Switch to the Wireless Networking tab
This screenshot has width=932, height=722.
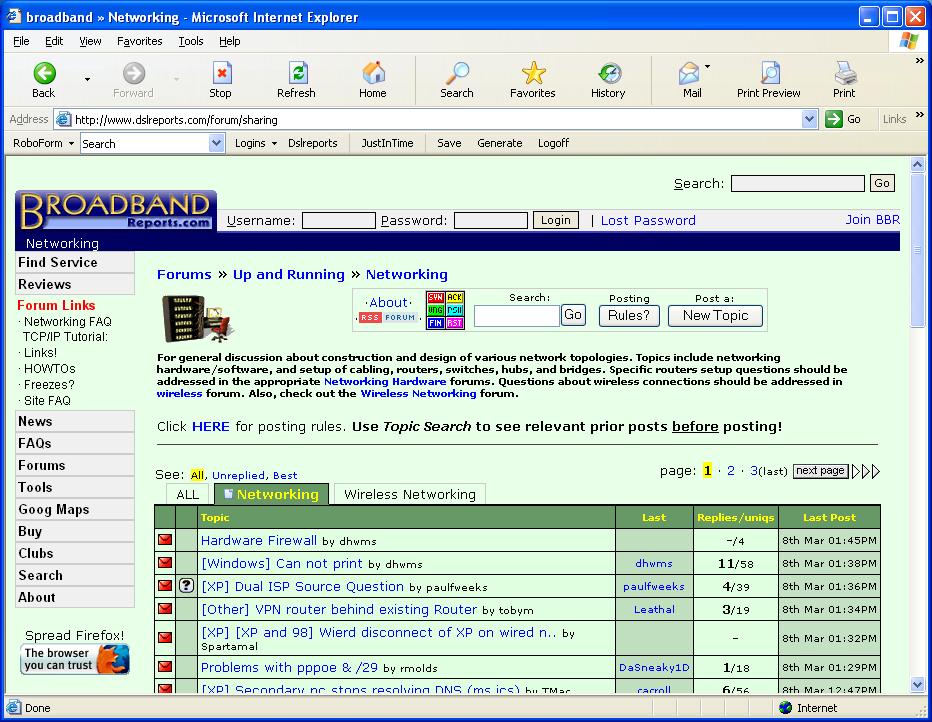pos(409,494)
